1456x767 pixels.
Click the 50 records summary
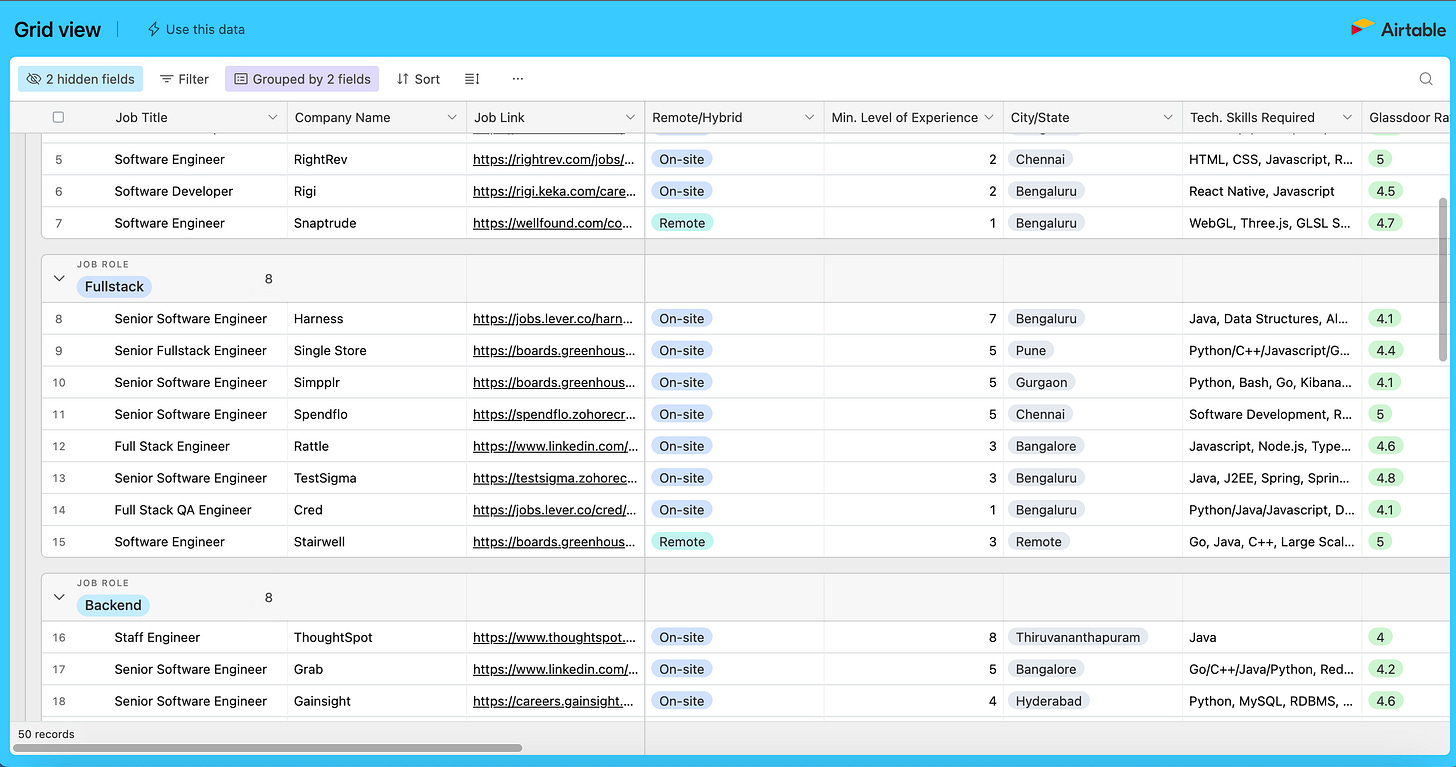click(46, 734)
